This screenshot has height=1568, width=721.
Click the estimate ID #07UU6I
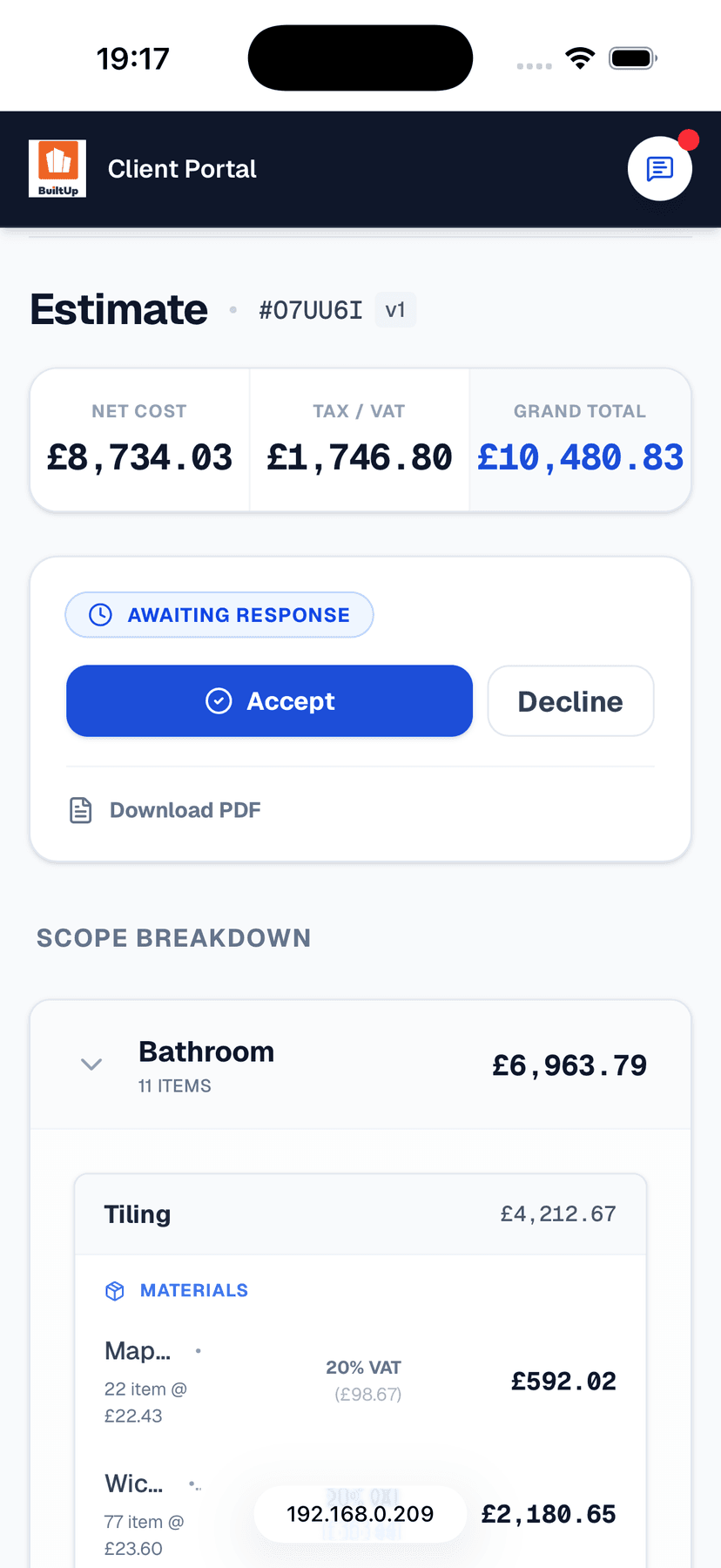coord(310,310)
